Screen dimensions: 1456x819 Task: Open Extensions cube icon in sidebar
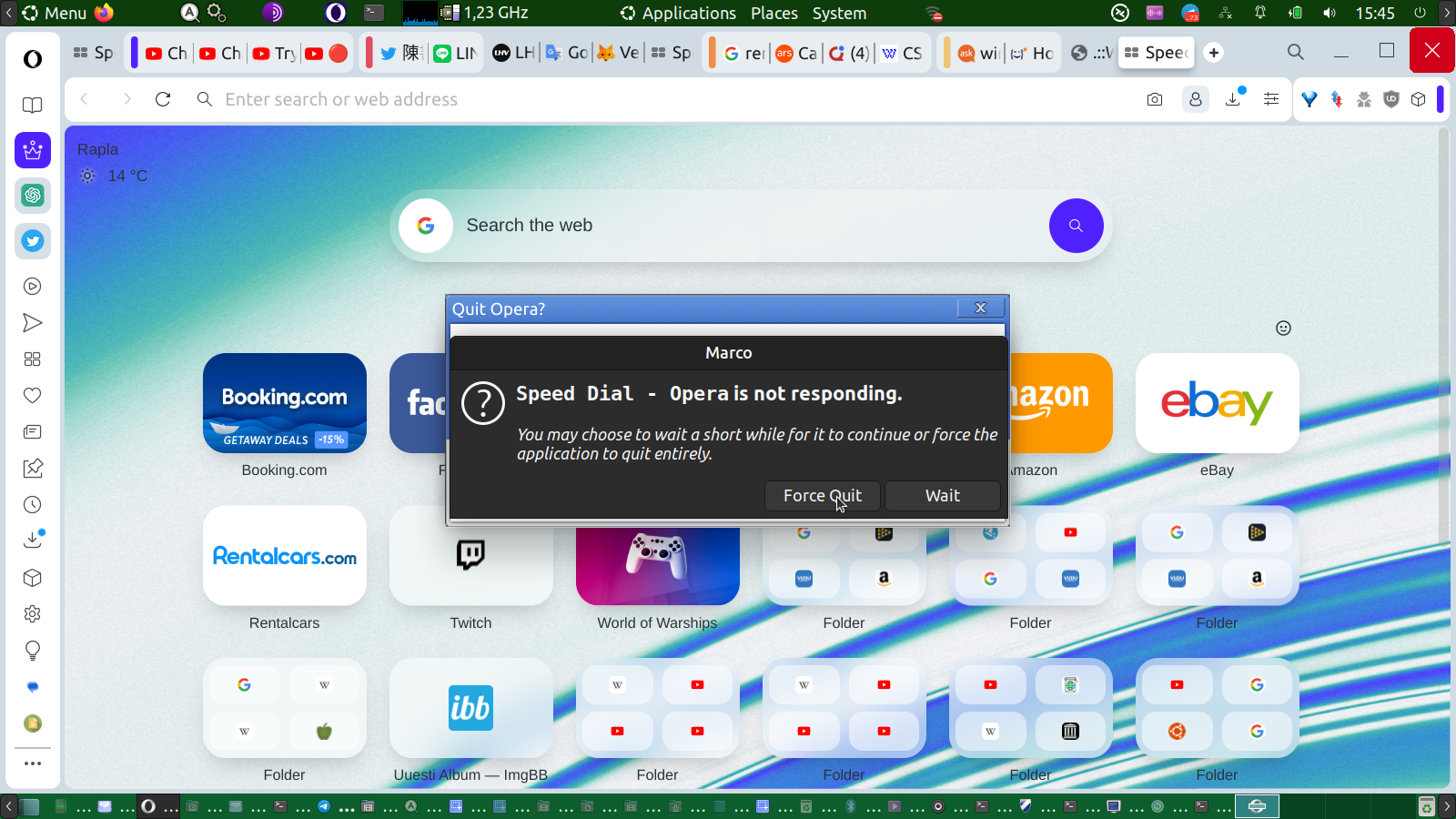click(x=33, y=578)
